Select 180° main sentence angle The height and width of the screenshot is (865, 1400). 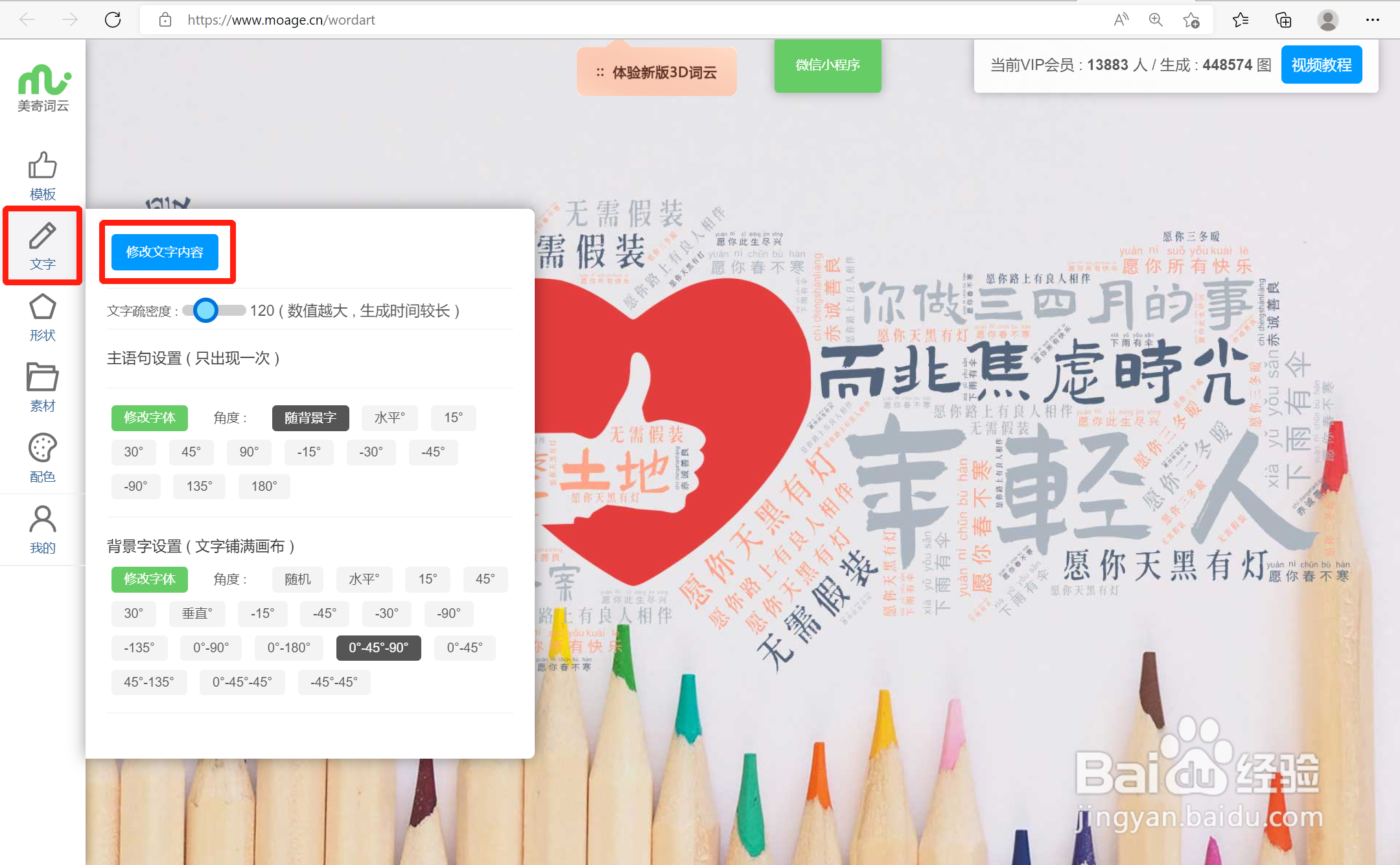[x=264, y=486]
